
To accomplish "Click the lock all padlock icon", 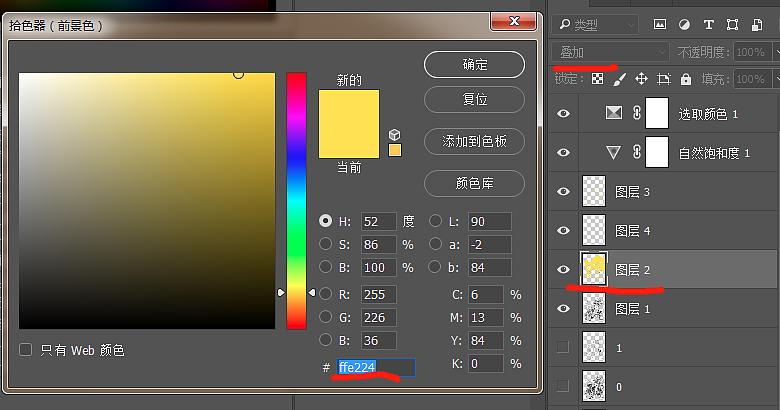I will coord(686,79).
